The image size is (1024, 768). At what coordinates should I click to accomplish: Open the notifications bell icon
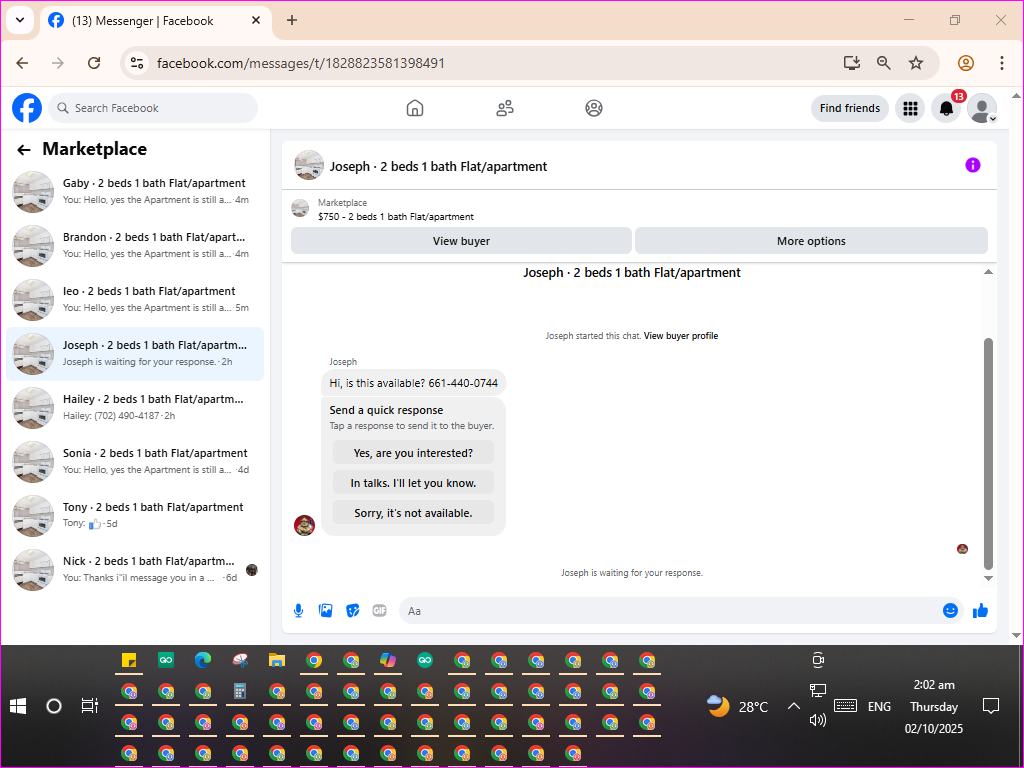pos(946,108)
